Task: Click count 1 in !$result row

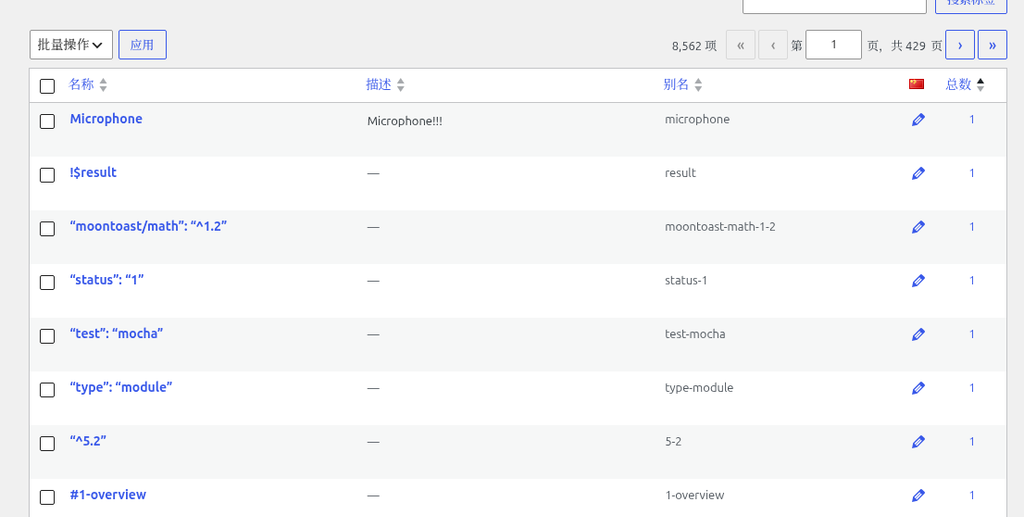Action: click(x=972, y=173)
